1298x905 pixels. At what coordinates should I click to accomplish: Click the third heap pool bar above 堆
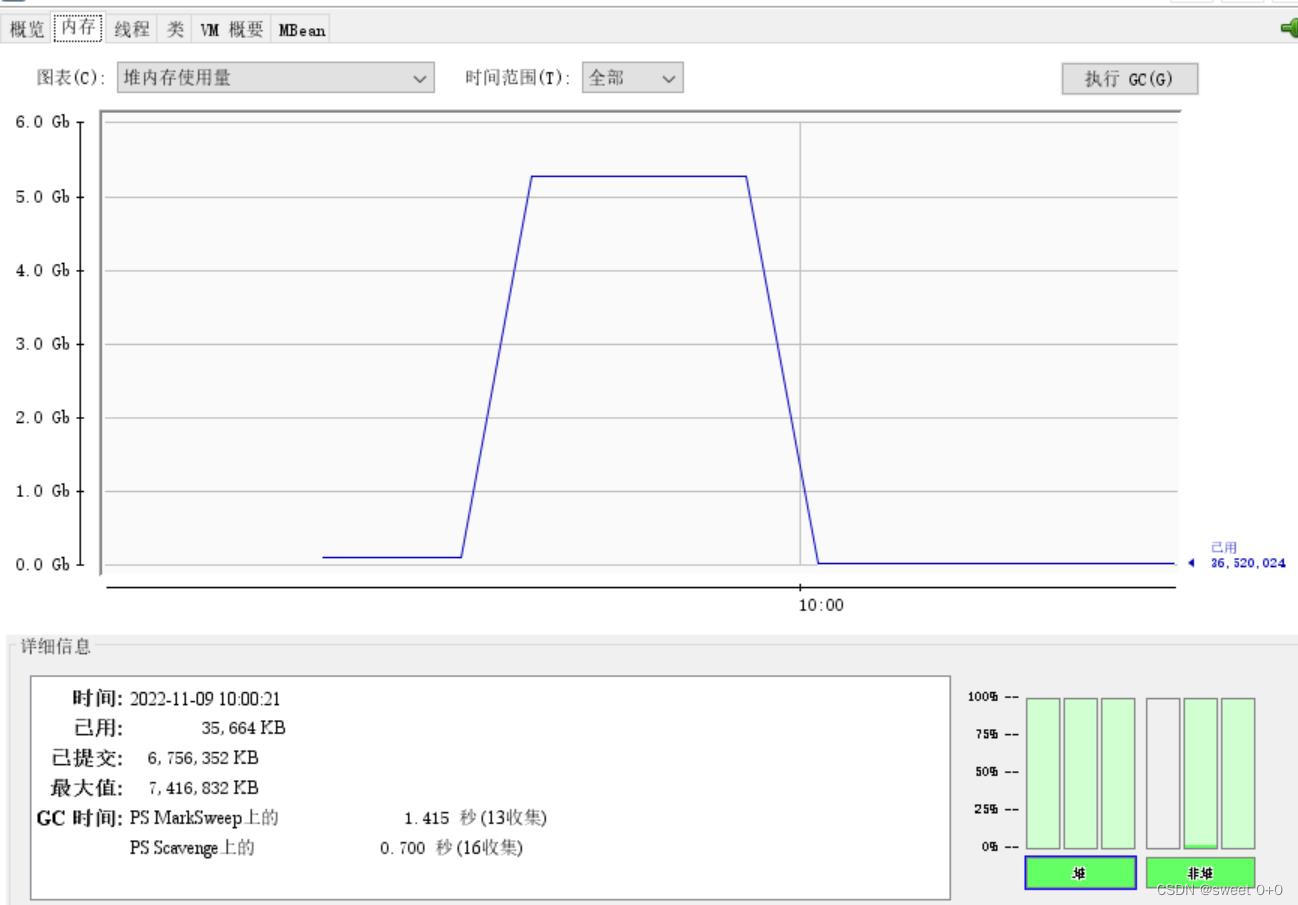click(x=1118, y=773)
